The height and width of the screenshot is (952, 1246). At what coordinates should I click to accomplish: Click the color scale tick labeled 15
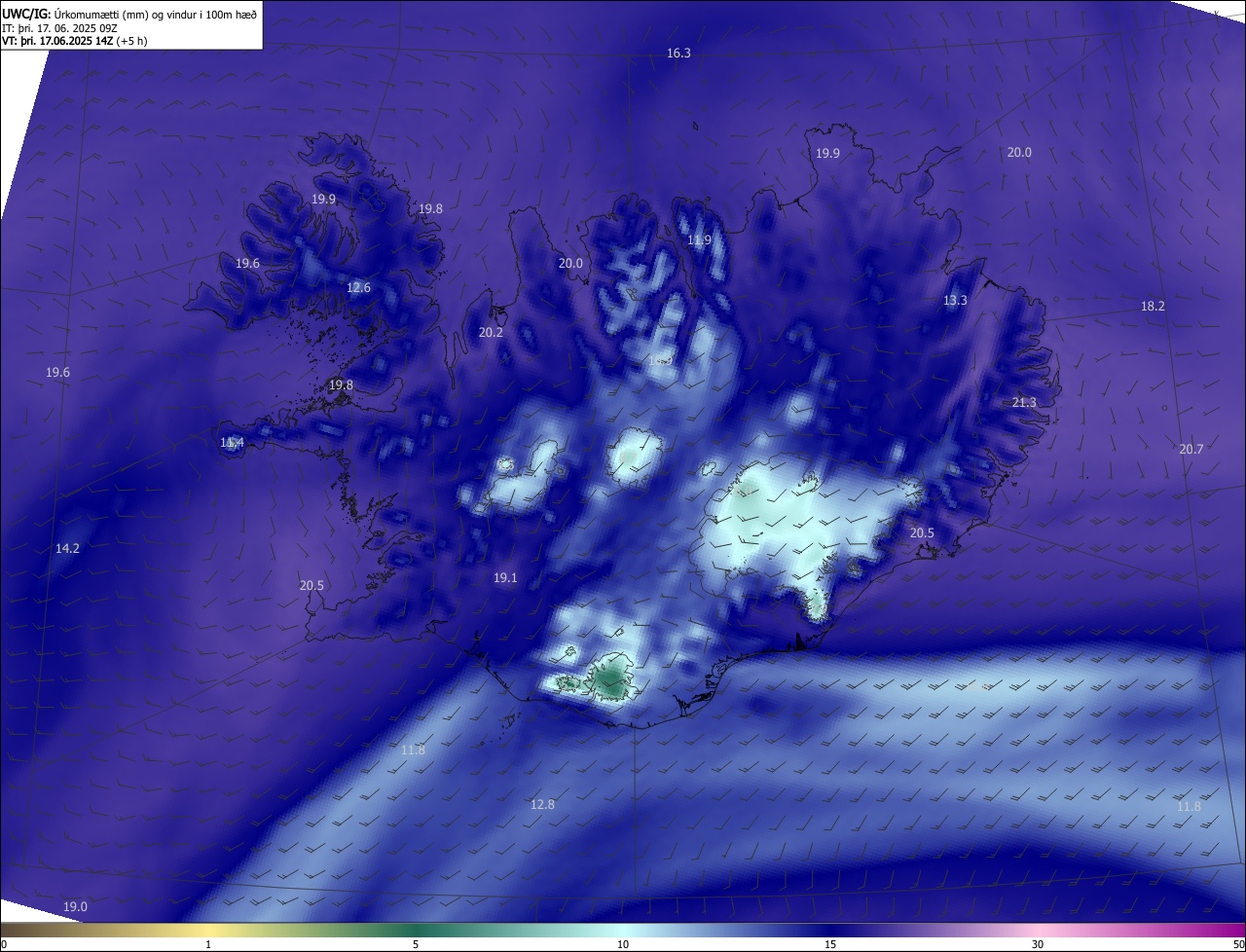(x=830, y=944)
